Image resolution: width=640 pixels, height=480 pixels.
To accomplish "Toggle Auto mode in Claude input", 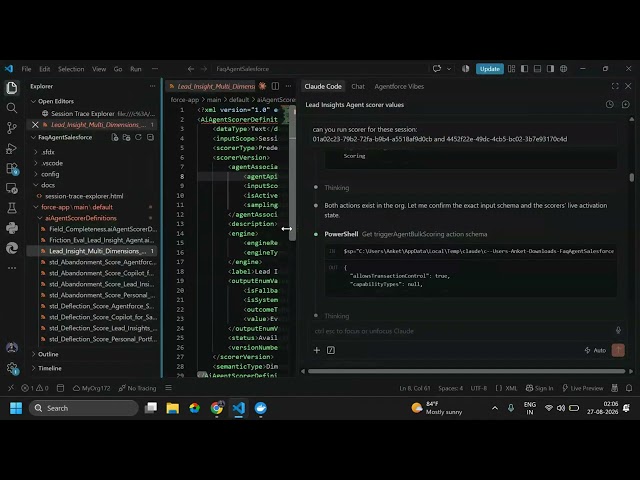I will (x=595, y=350).
